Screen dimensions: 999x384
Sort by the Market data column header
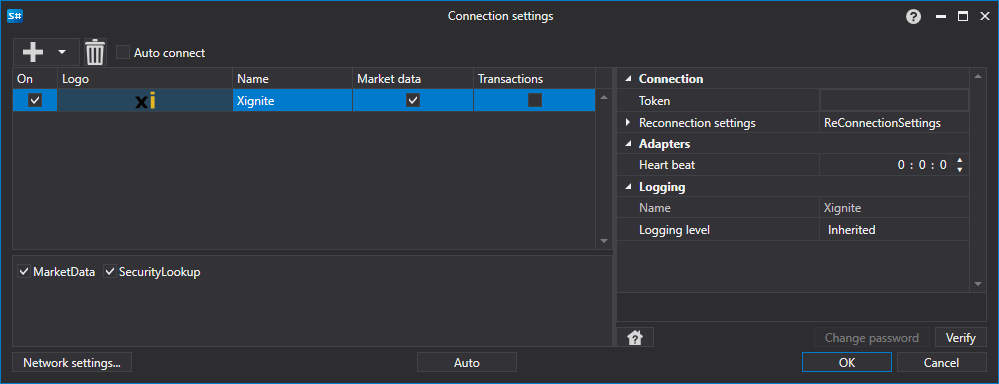[413, 79]
